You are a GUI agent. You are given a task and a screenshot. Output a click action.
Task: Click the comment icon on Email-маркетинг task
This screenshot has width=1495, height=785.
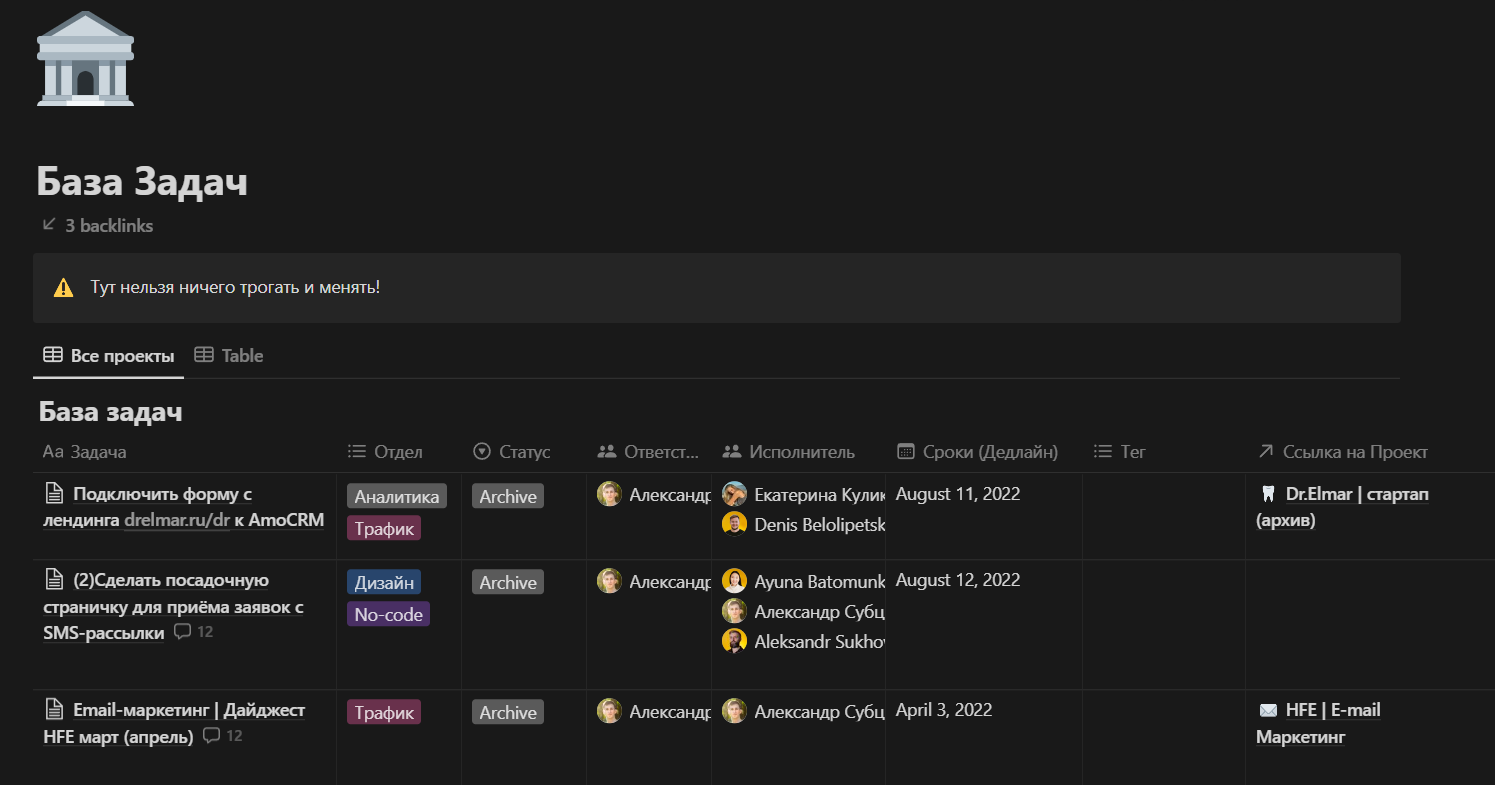tap(211, 736)
